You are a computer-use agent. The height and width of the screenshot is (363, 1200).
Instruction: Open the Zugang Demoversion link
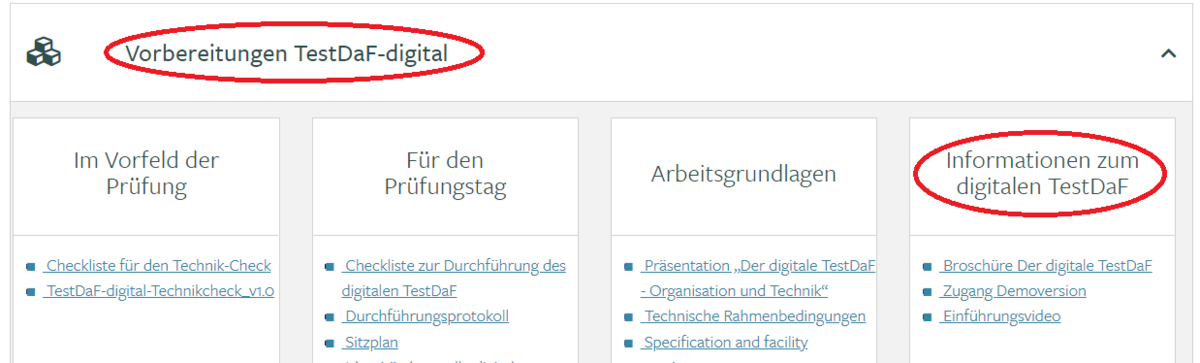[1013, 292]
